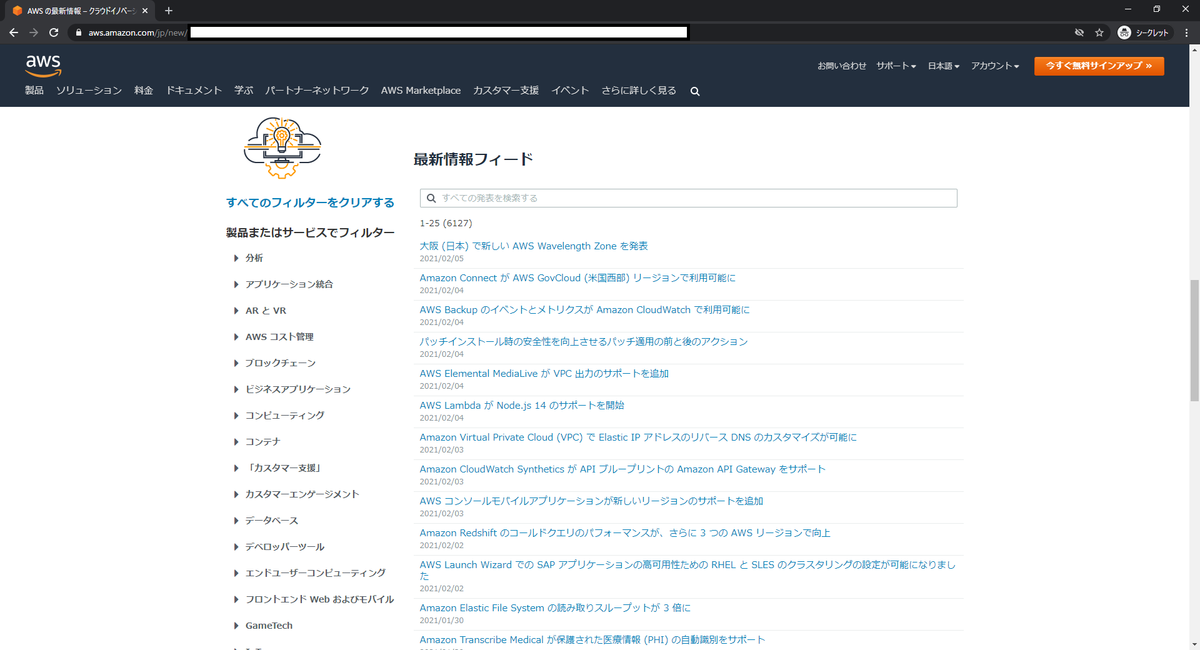This screenshot has height=650, width=1200.
Task: Open the サポート dropdown menu
Action: point(896,66)
